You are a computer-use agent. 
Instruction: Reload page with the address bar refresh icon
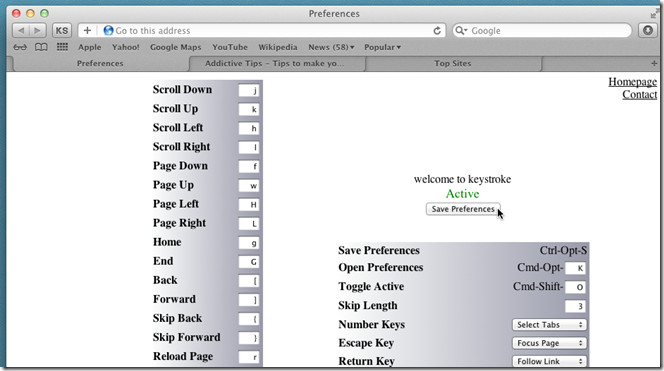click(x=437, y=30)
